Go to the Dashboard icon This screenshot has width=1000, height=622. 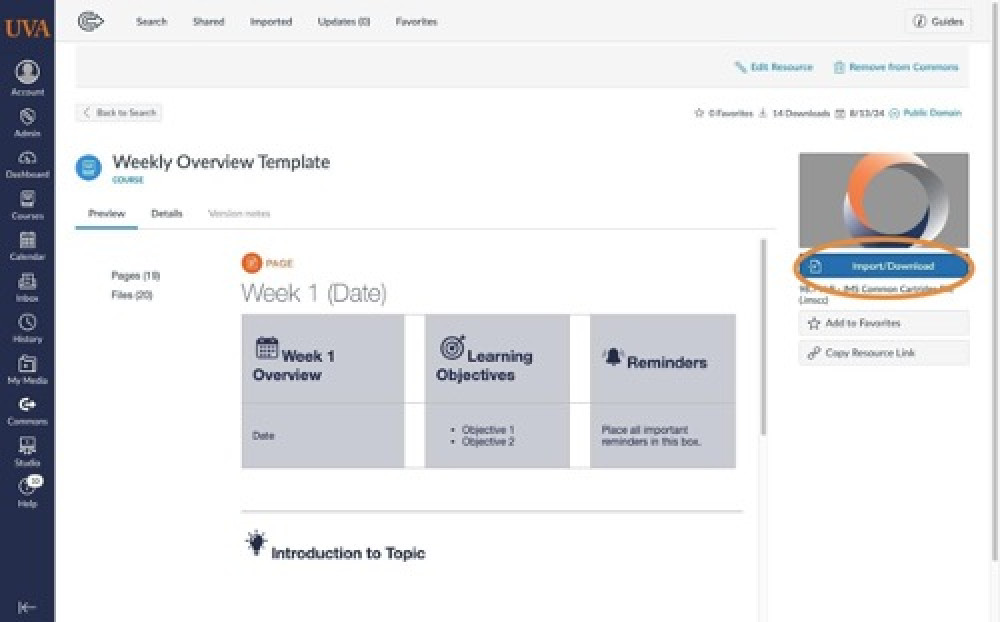coord(27,164)
